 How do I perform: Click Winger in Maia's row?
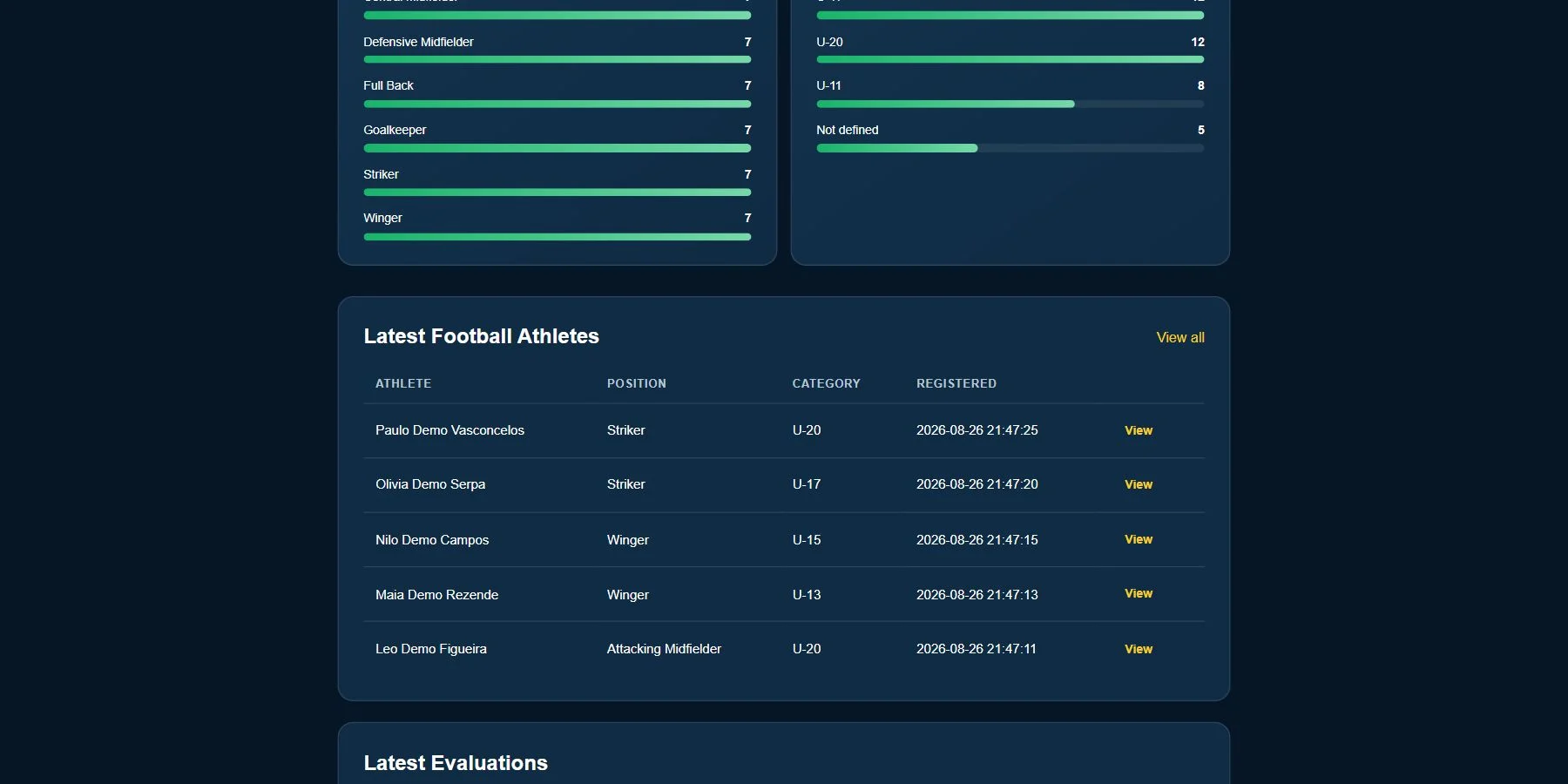(x=628, y=595)
